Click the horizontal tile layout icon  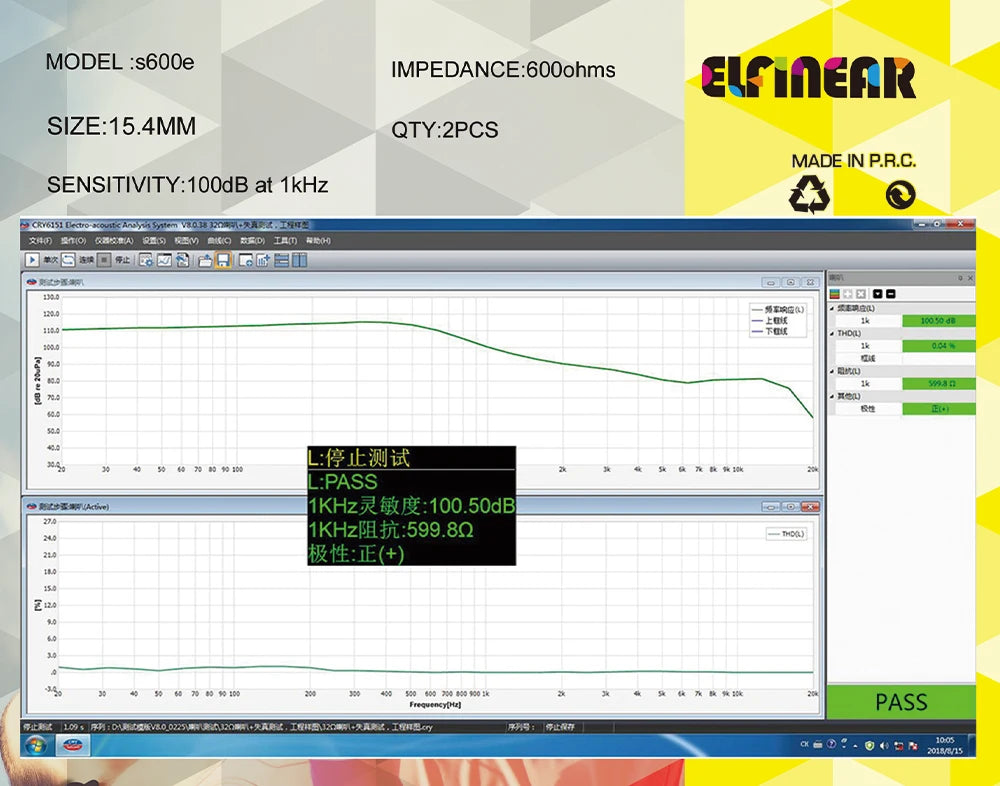coord(282,260)
